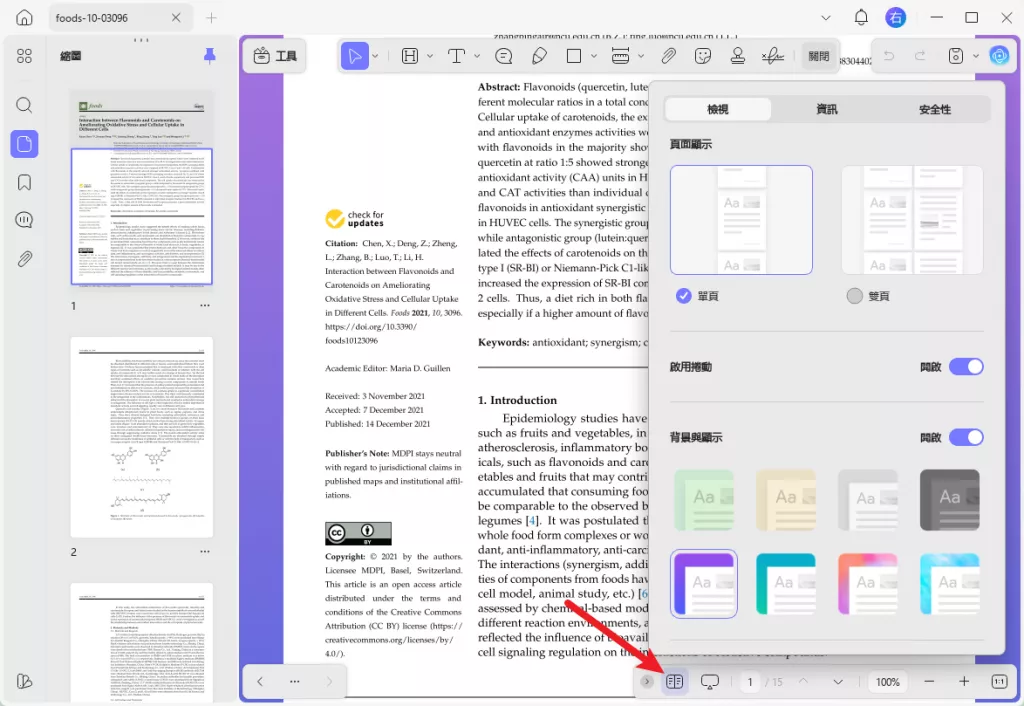Select the stamp tool
The width and height of the screenshot is (1024, 706).
coord(738,56)
